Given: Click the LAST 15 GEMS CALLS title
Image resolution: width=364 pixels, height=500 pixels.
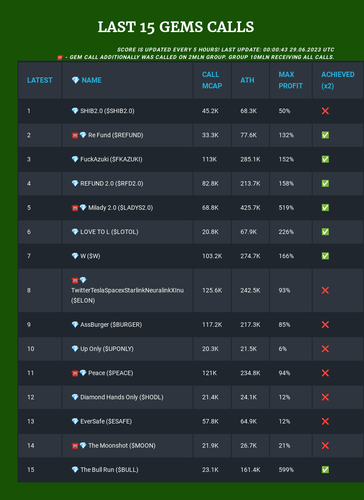Looking at the screenshot, I should 176,27.
